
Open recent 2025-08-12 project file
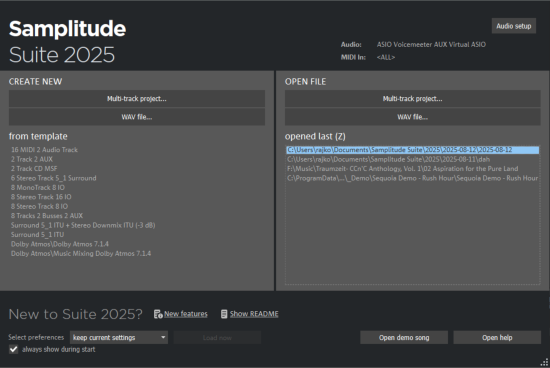coord(412,150)
